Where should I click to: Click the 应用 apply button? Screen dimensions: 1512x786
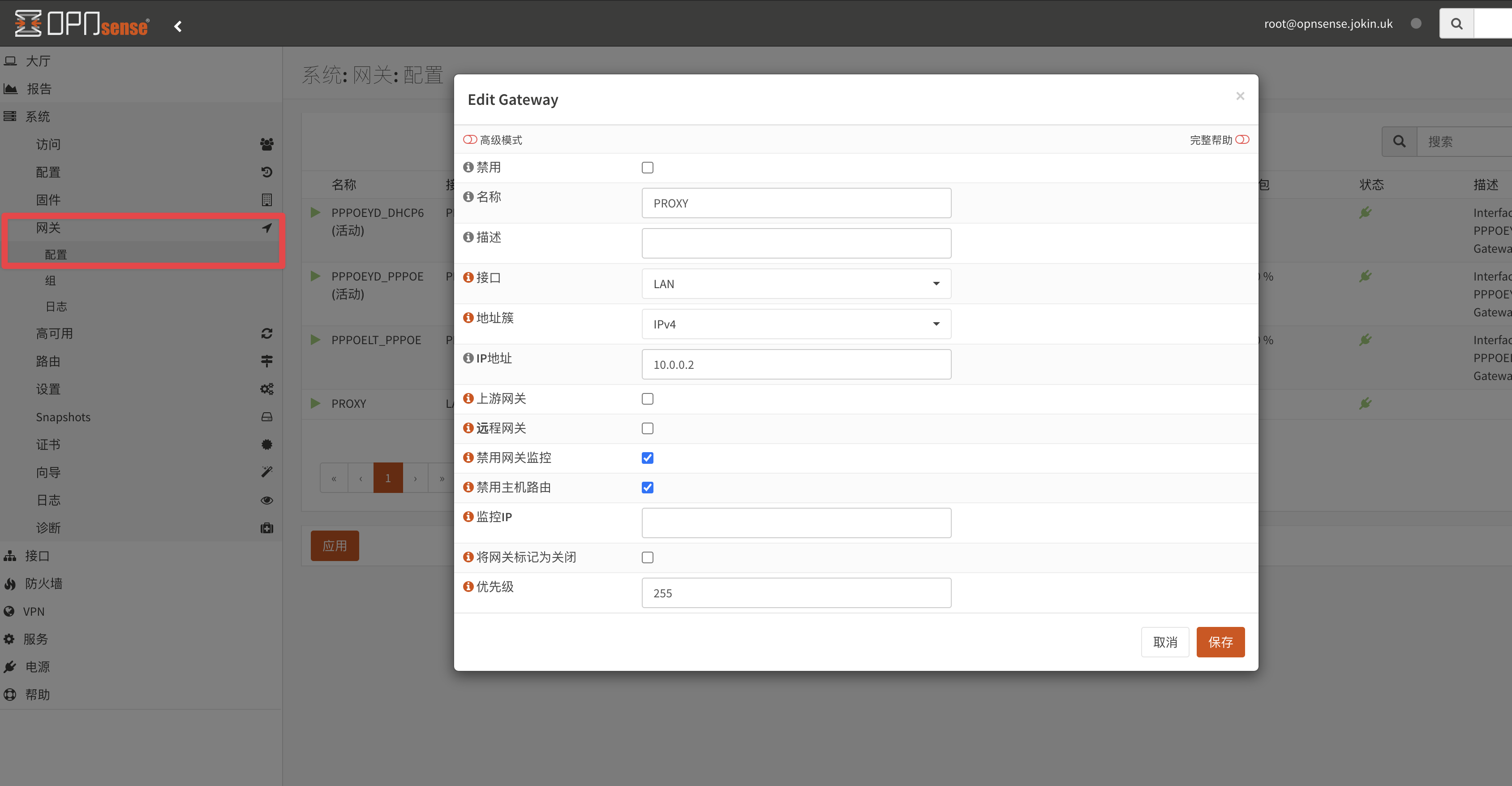click(335, 546)
